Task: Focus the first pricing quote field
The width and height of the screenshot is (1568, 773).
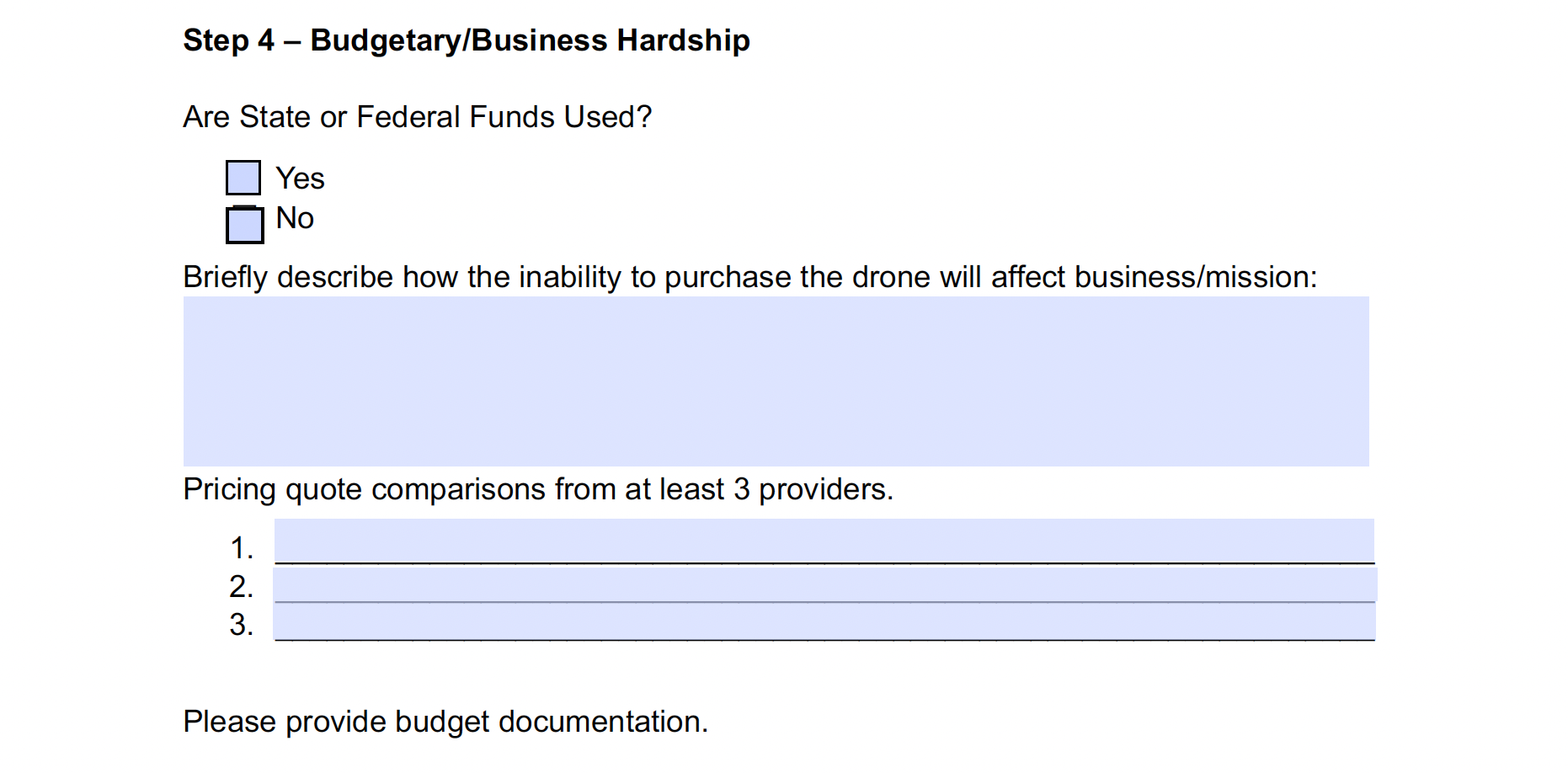Action: tap(824, 541)
